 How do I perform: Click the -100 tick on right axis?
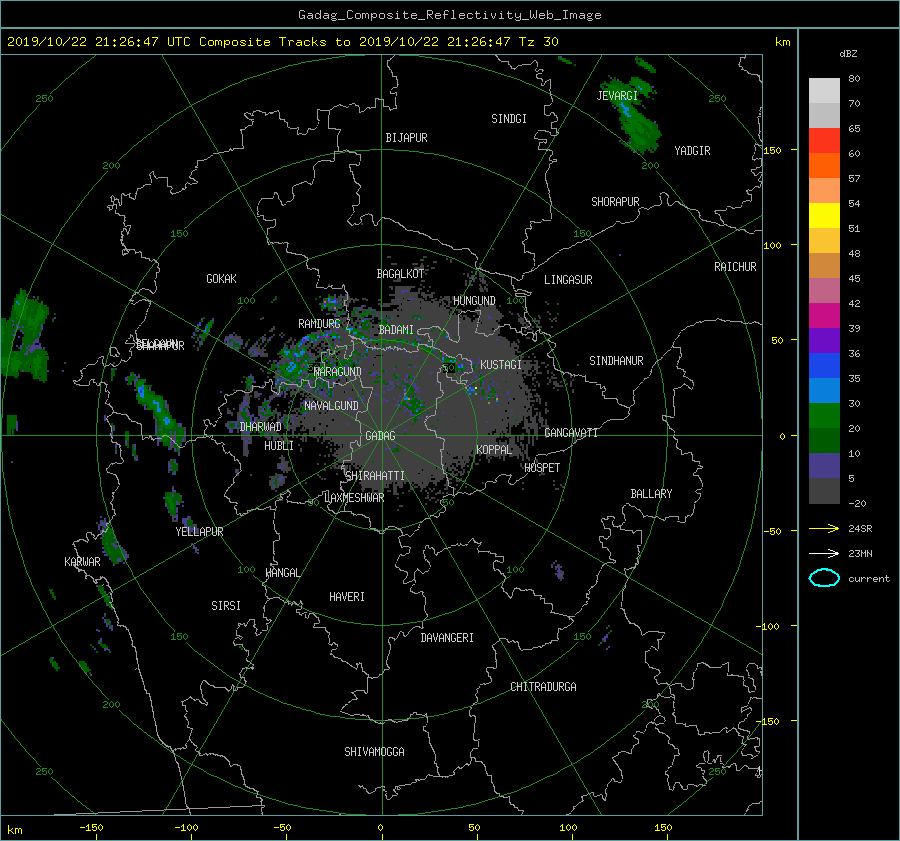pyautogui.click(x=770, y=626)
